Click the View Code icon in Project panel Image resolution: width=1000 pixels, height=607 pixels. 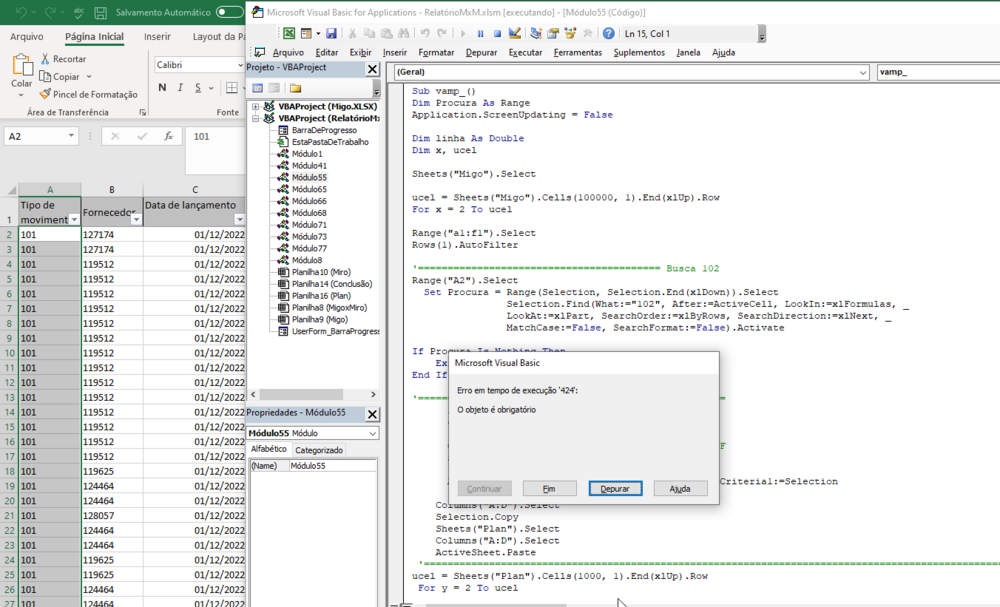(258, 88)
